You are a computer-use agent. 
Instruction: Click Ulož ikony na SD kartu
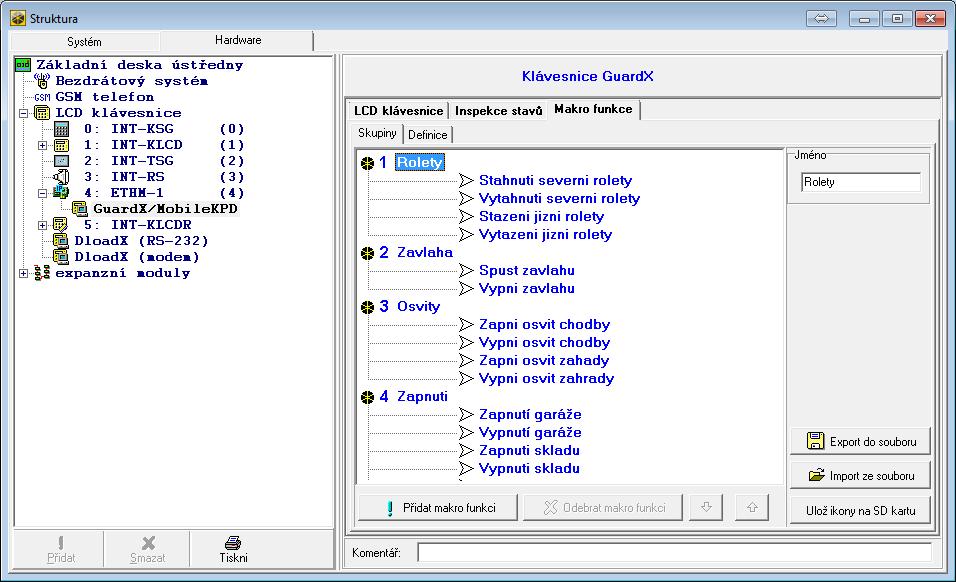[x=860, y=511]
